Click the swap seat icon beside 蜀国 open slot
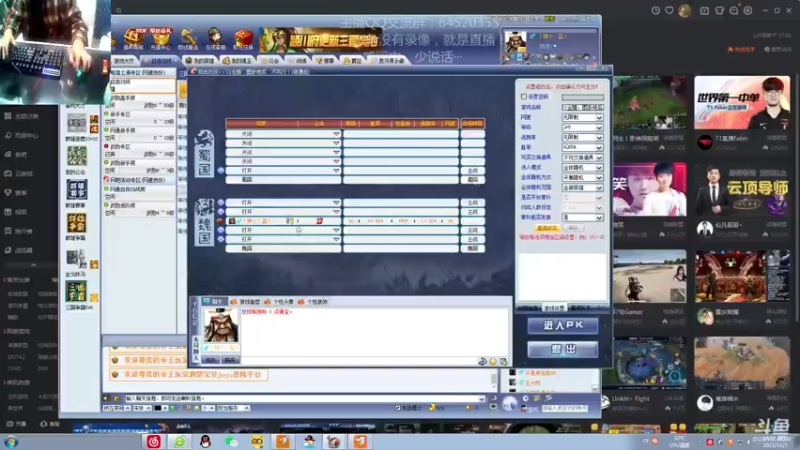800x450 pixels. pos(220,171)
